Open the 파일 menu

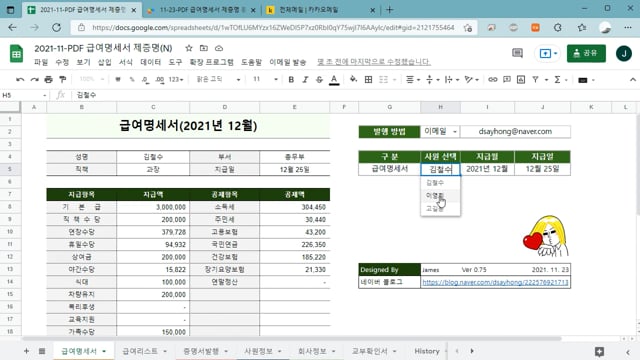point(41,62)
